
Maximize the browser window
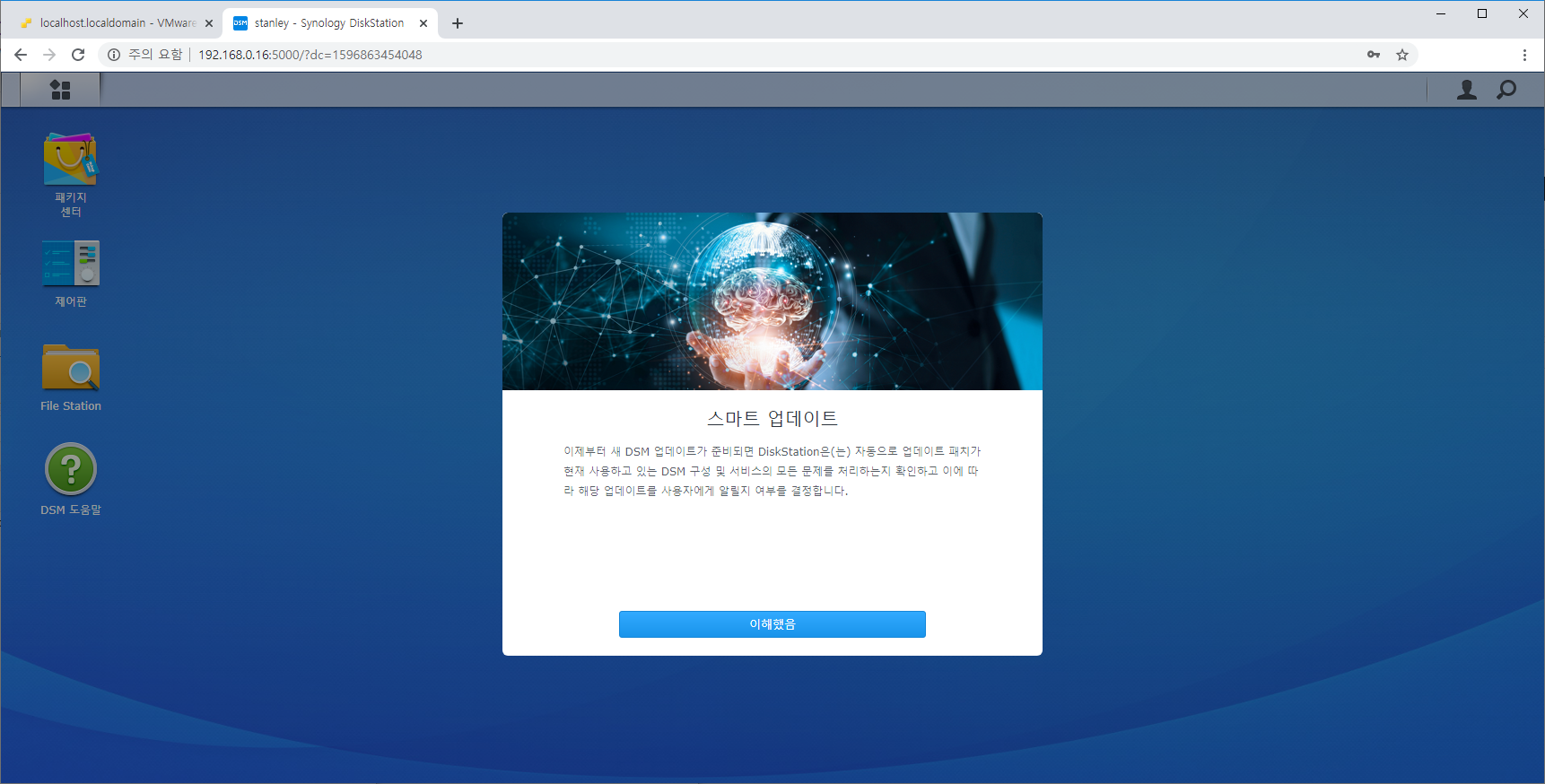tap(1482, 13)
